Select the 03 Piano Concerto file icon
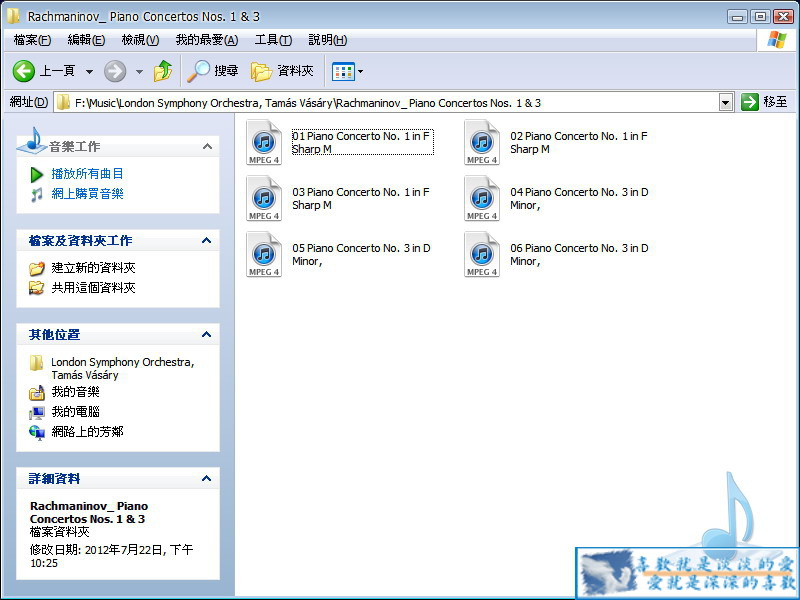 coord(264,198)
